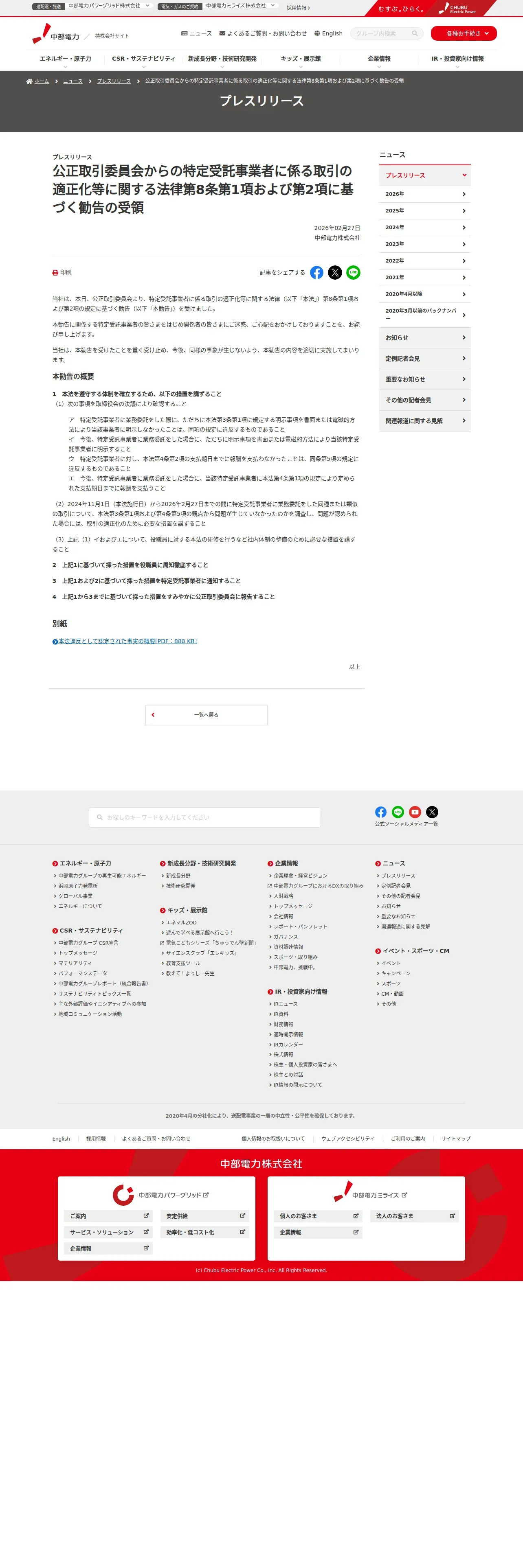Click 採用情報 link in top bar
Screen dimensions: 523x1568
click(x=298, y=8)
